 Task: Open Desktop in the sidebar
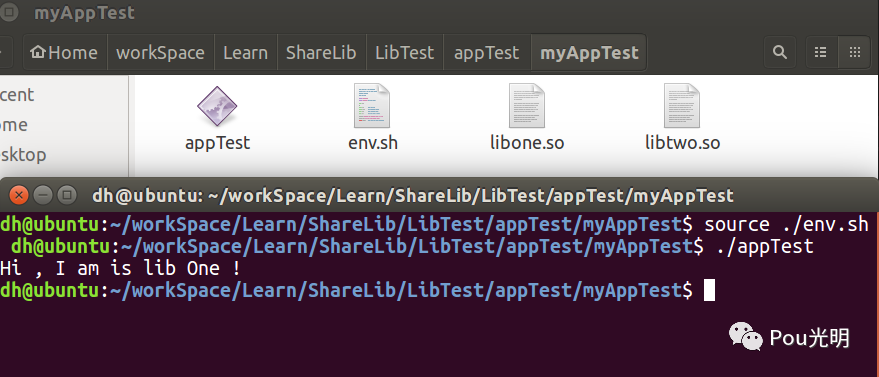coord(23,155)
